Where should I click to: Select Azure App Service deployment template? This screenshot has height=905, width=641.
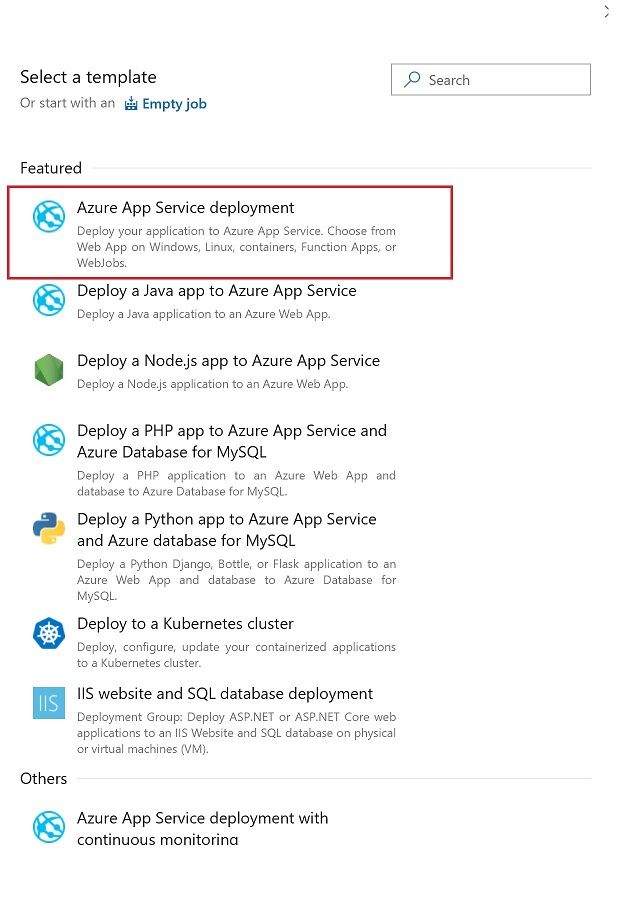tap(186, 208)
